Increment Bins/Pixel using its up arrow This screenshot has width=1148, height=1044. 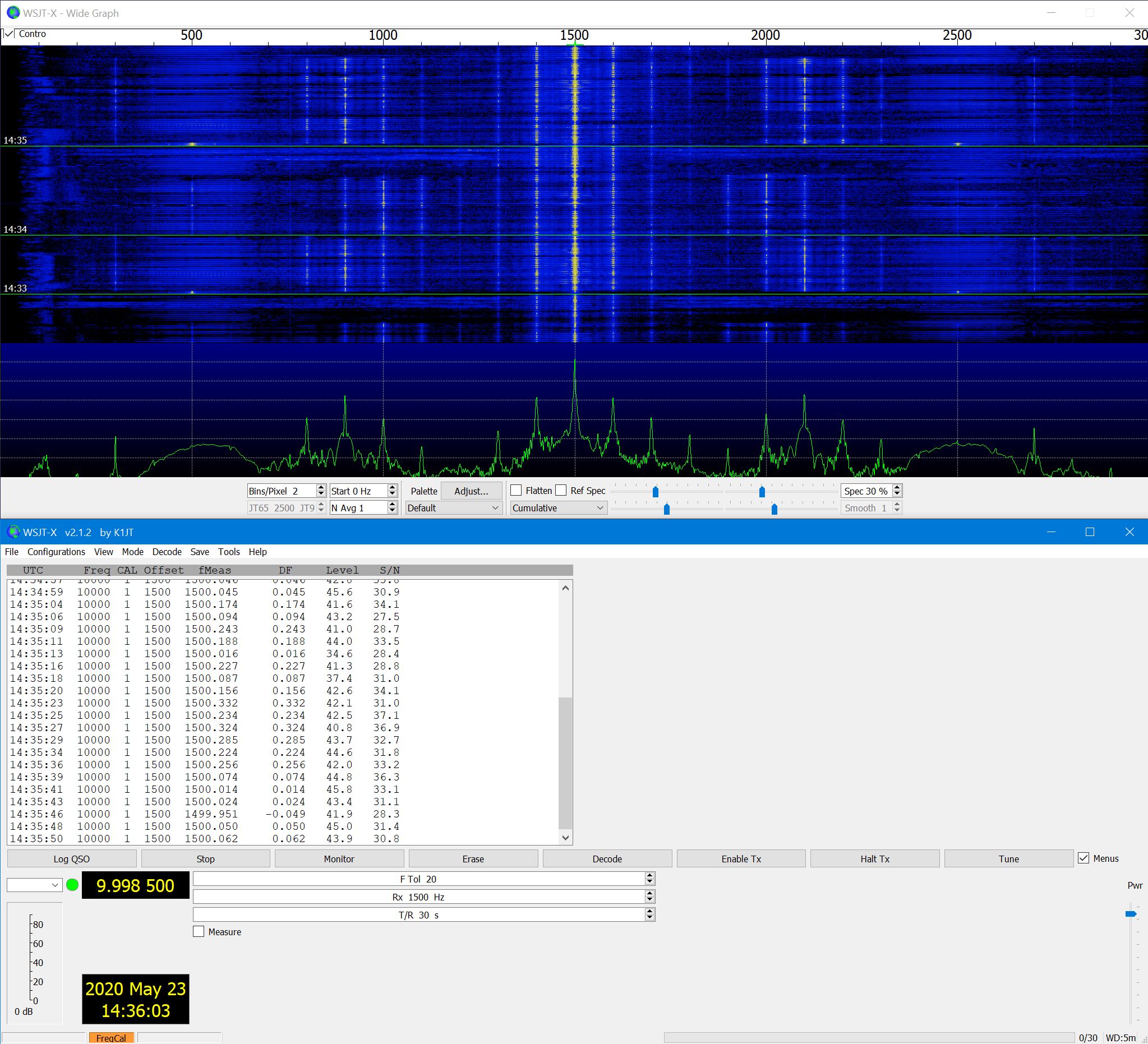click(320, 487)
